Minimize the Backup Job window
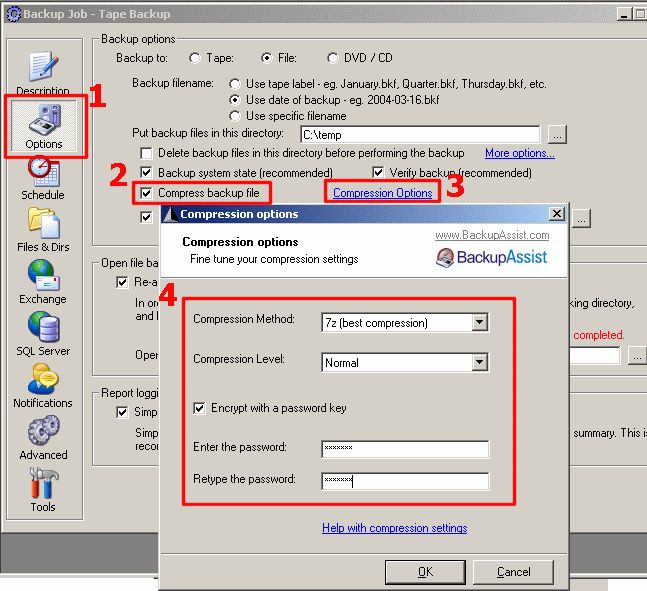Screen dimensions: 647x591 (624, 14)
